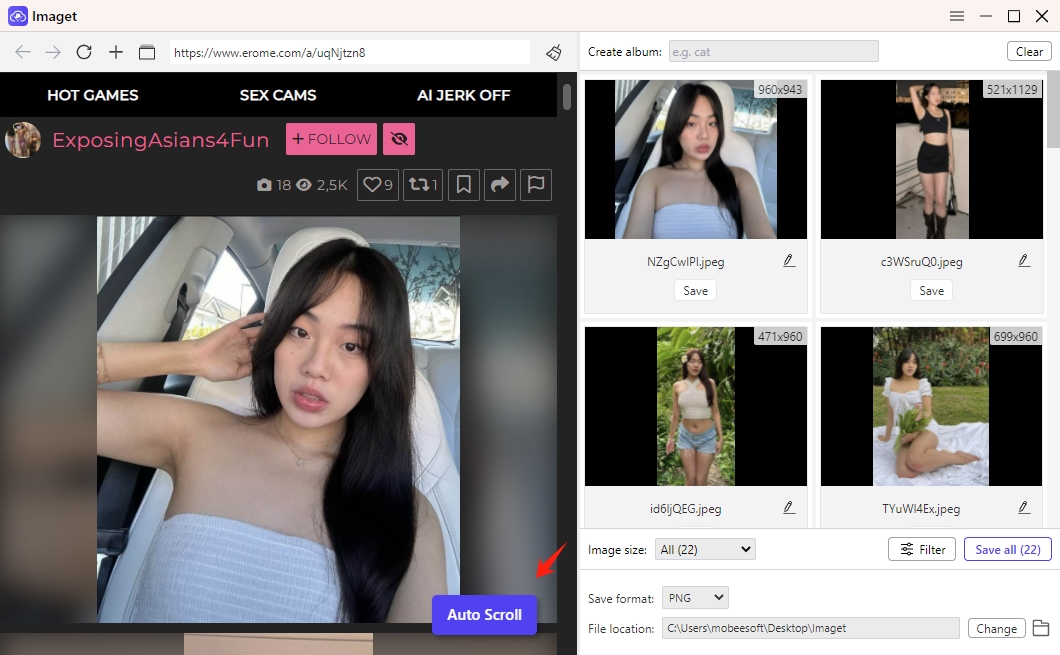Share the album via the arrow icon
1060x655 pixels.
tap(499, 185)
